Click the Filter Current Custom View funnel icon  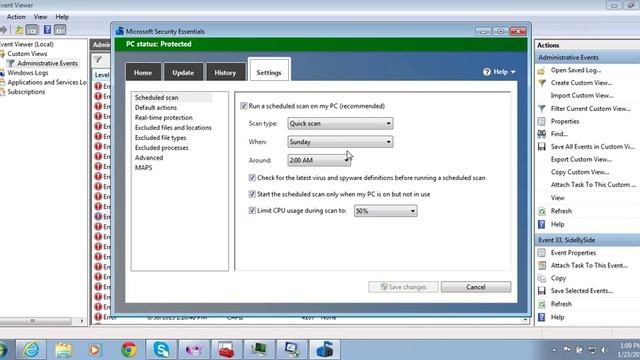542,109
